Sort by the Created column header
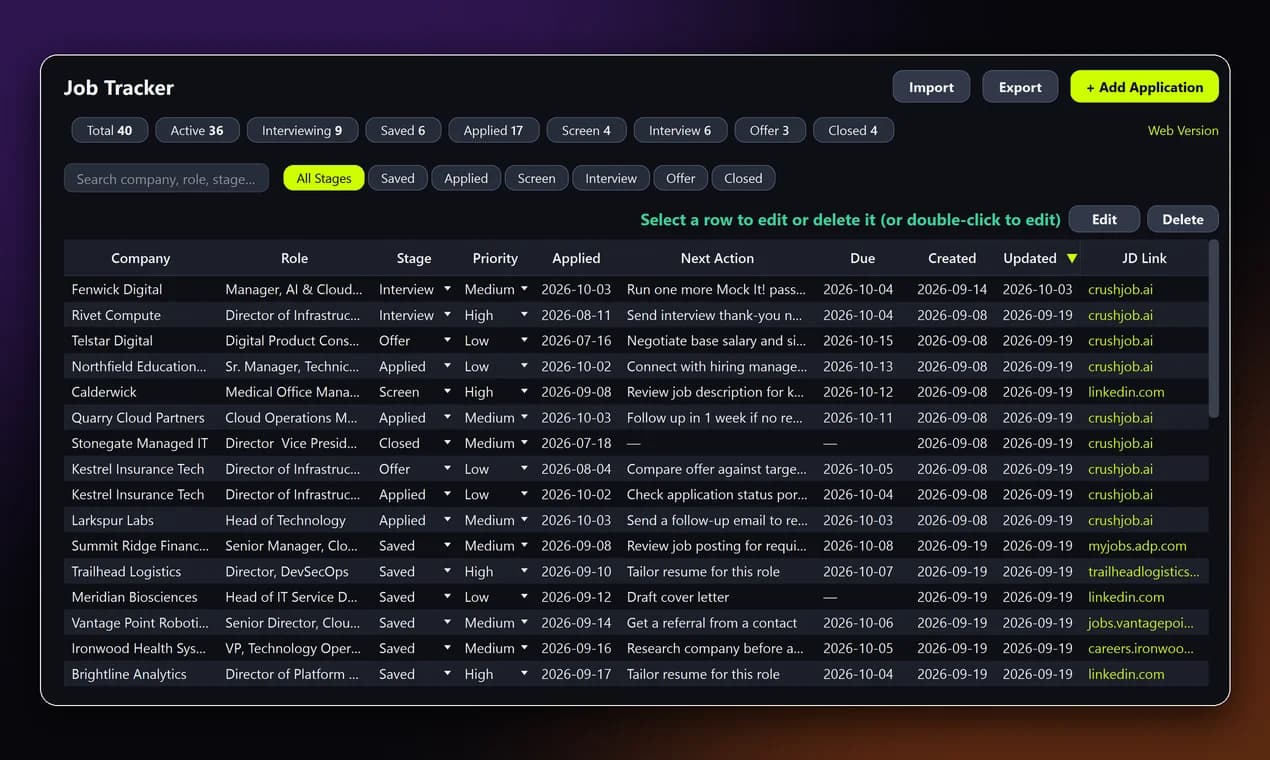 click(952, 258)
